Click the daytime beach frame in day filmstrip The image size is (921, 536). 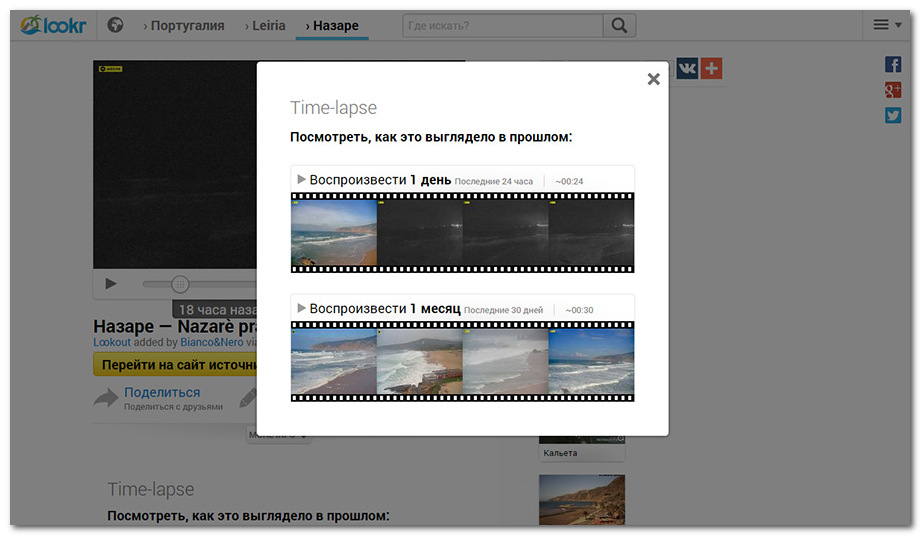334,232
